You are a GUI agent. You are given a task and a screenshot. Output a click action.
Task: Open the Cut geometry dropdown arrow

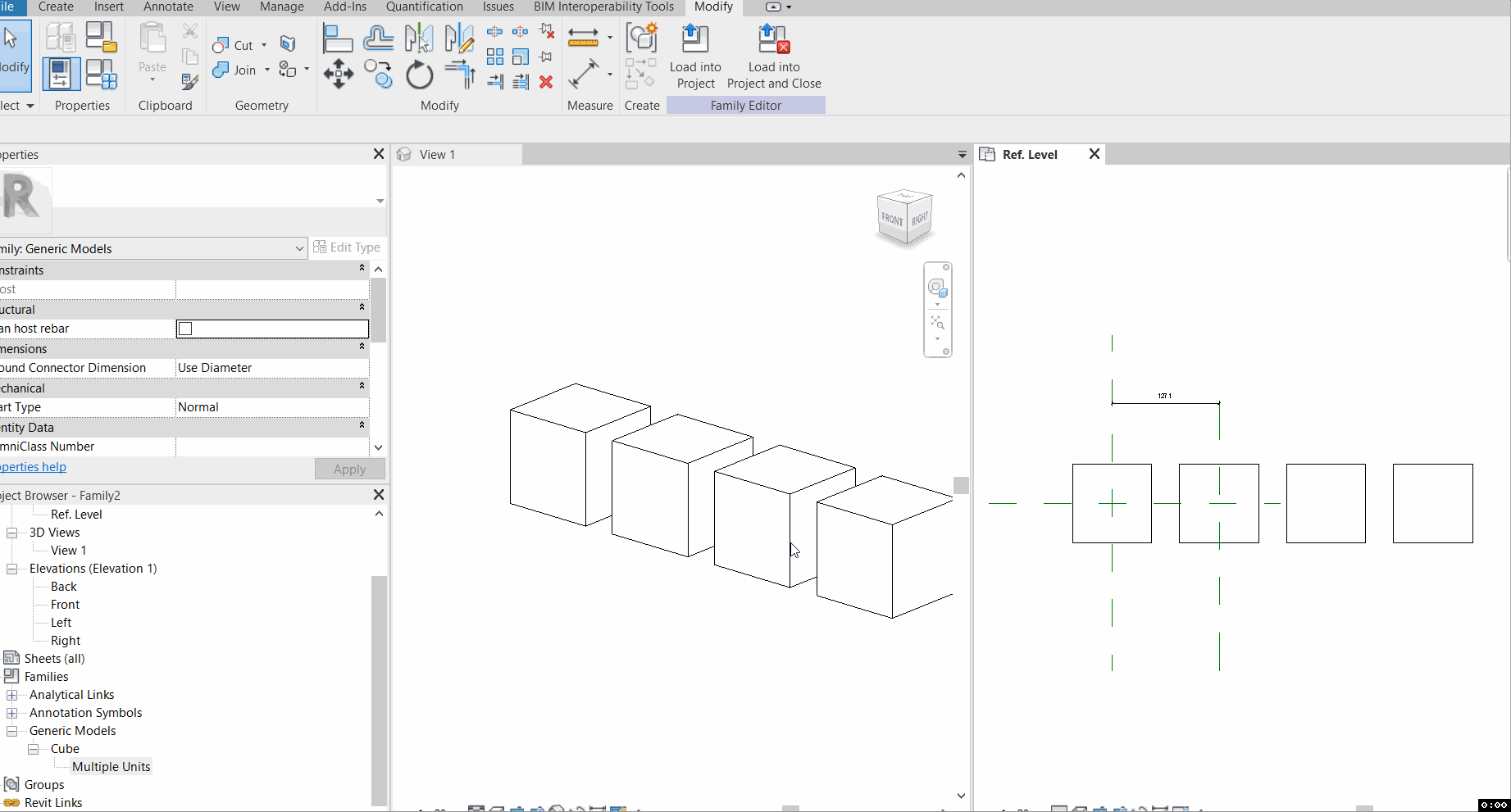click(x=264, y=45)
